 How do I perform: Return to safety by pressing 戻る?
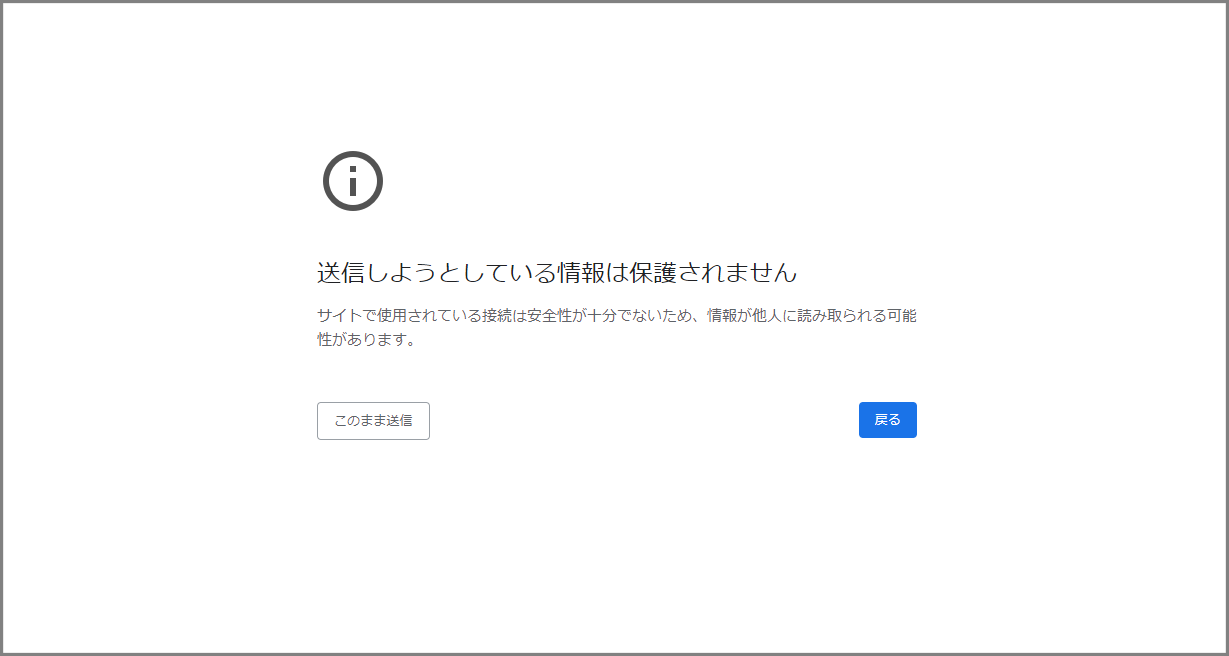click(x=887, y=420)
